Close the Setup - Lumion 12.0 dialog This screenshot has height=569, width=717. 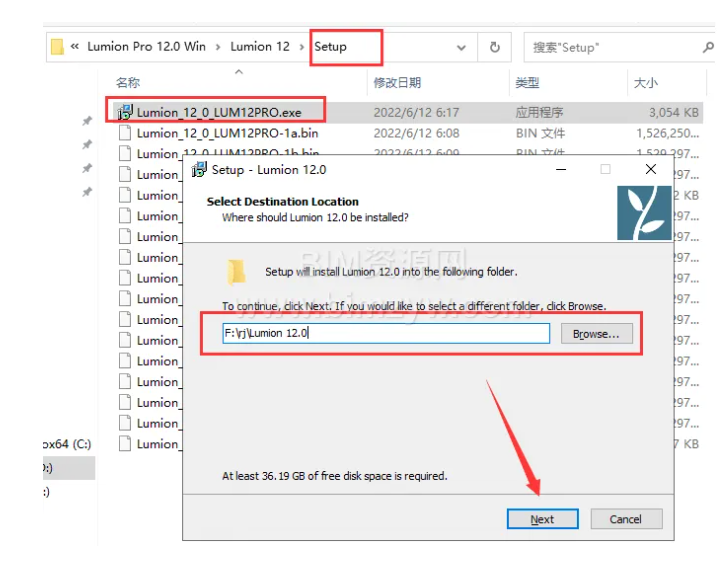(x=651, y=169)
